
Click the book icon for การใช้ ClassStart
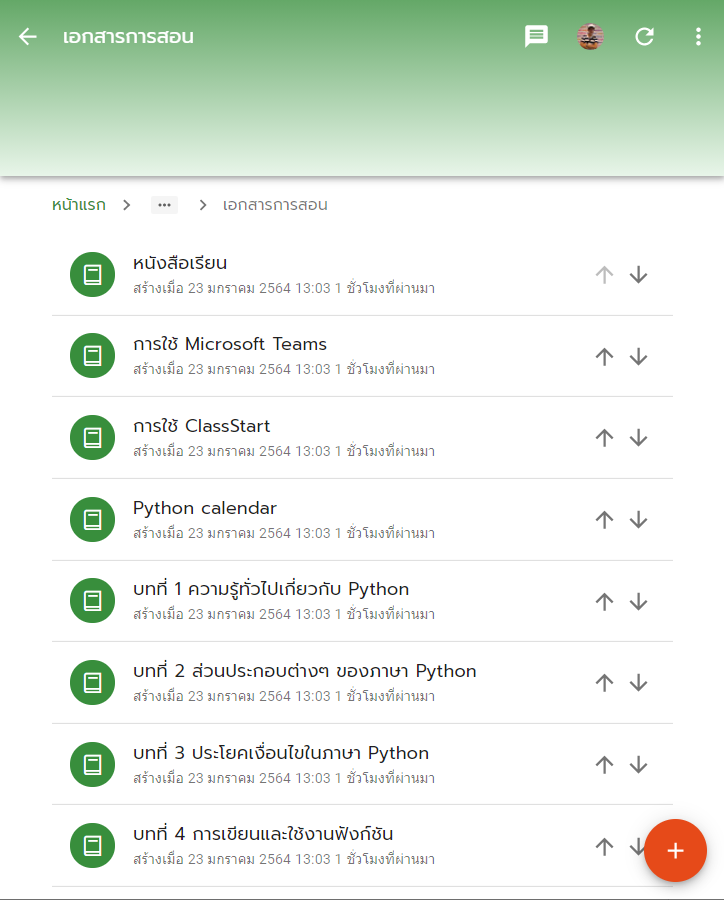click(92, 437)
